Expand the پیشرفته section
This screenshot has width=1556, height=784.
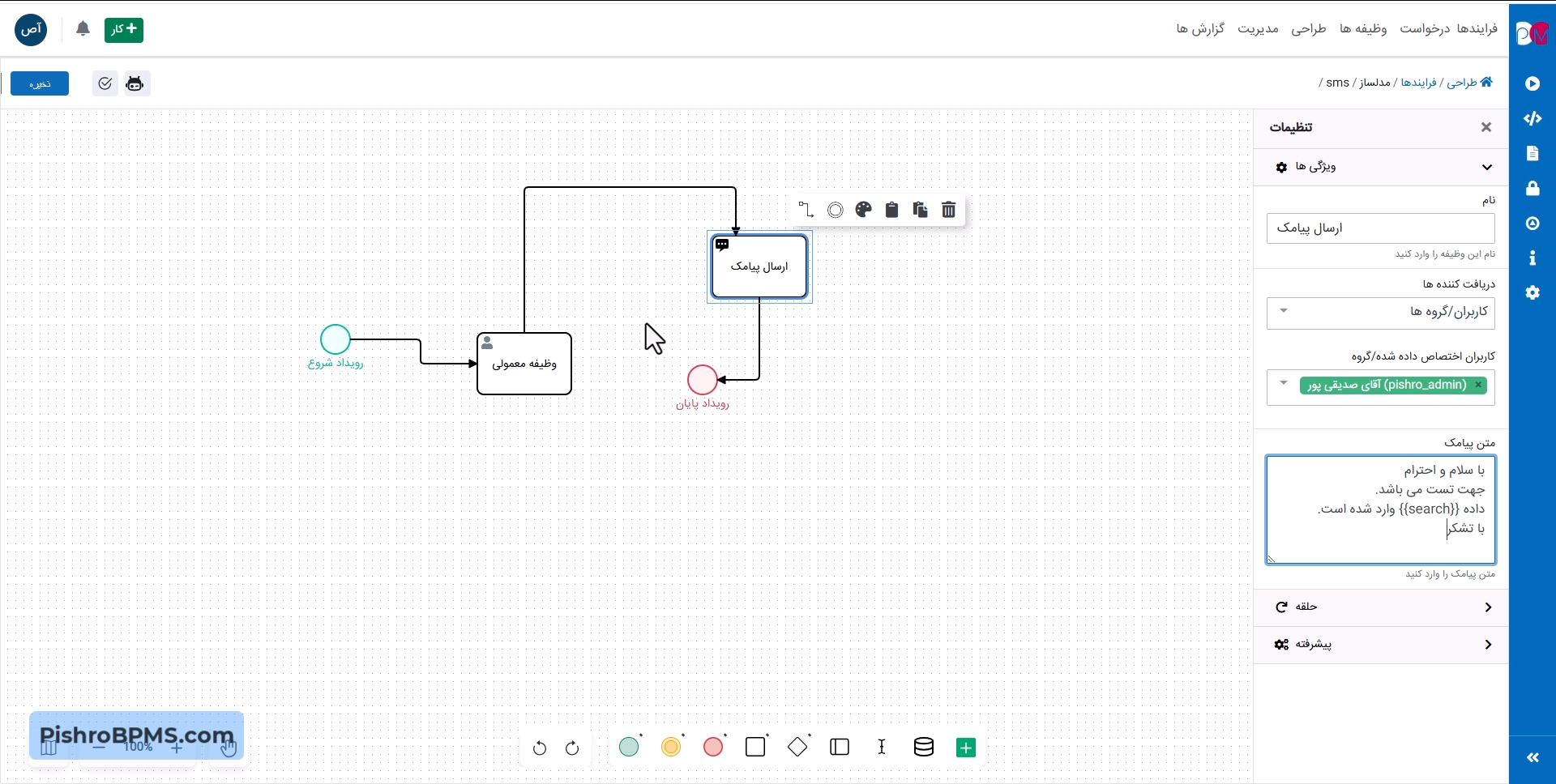click(1380, 645)
